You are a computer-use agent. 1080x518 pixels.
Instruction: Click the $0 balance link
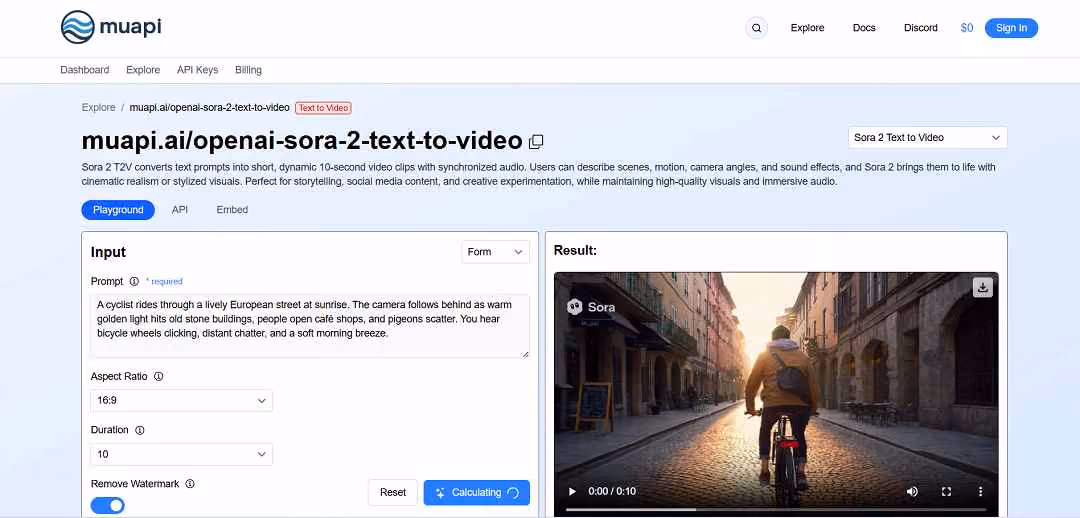click(967, 28)
